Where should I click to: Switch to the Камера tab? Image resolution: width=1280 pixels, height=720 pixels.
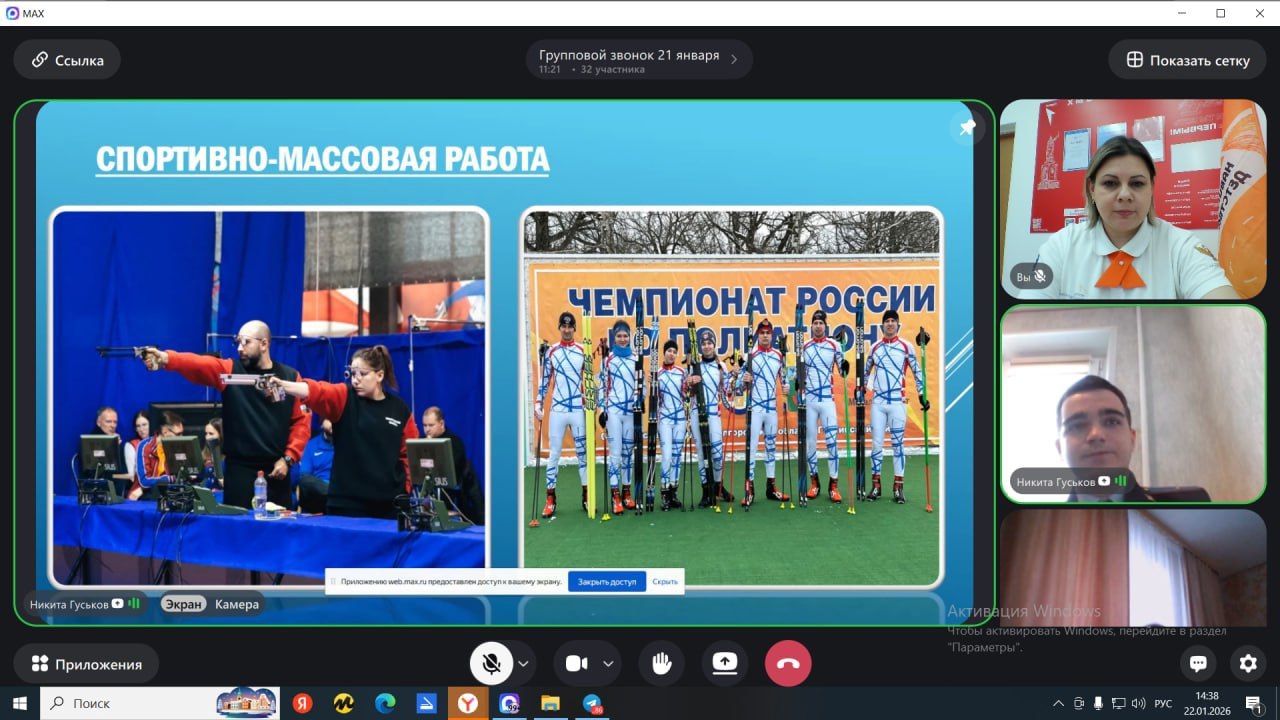[x=237, y=604]
